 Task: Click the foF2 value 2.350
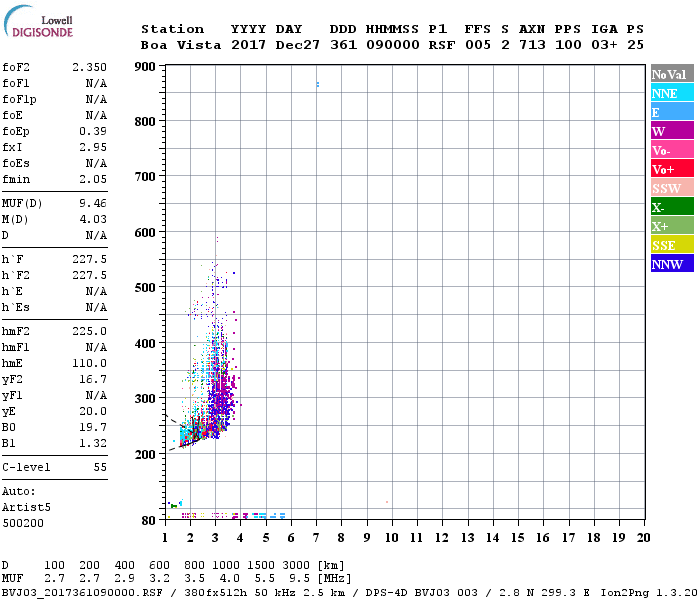90,67
